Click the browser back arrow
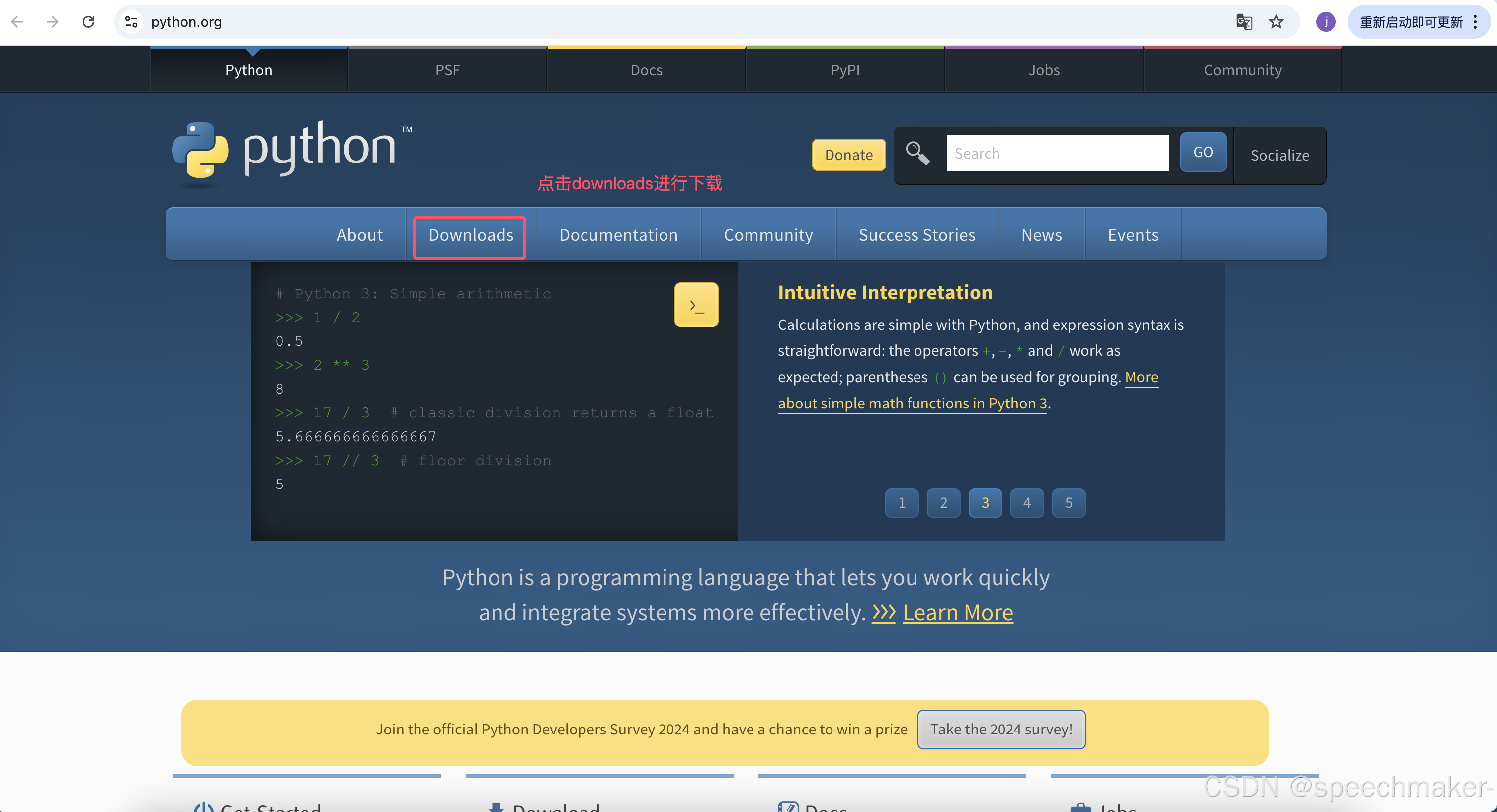This screenshot has height=812, width=1497. click(17, 22)
